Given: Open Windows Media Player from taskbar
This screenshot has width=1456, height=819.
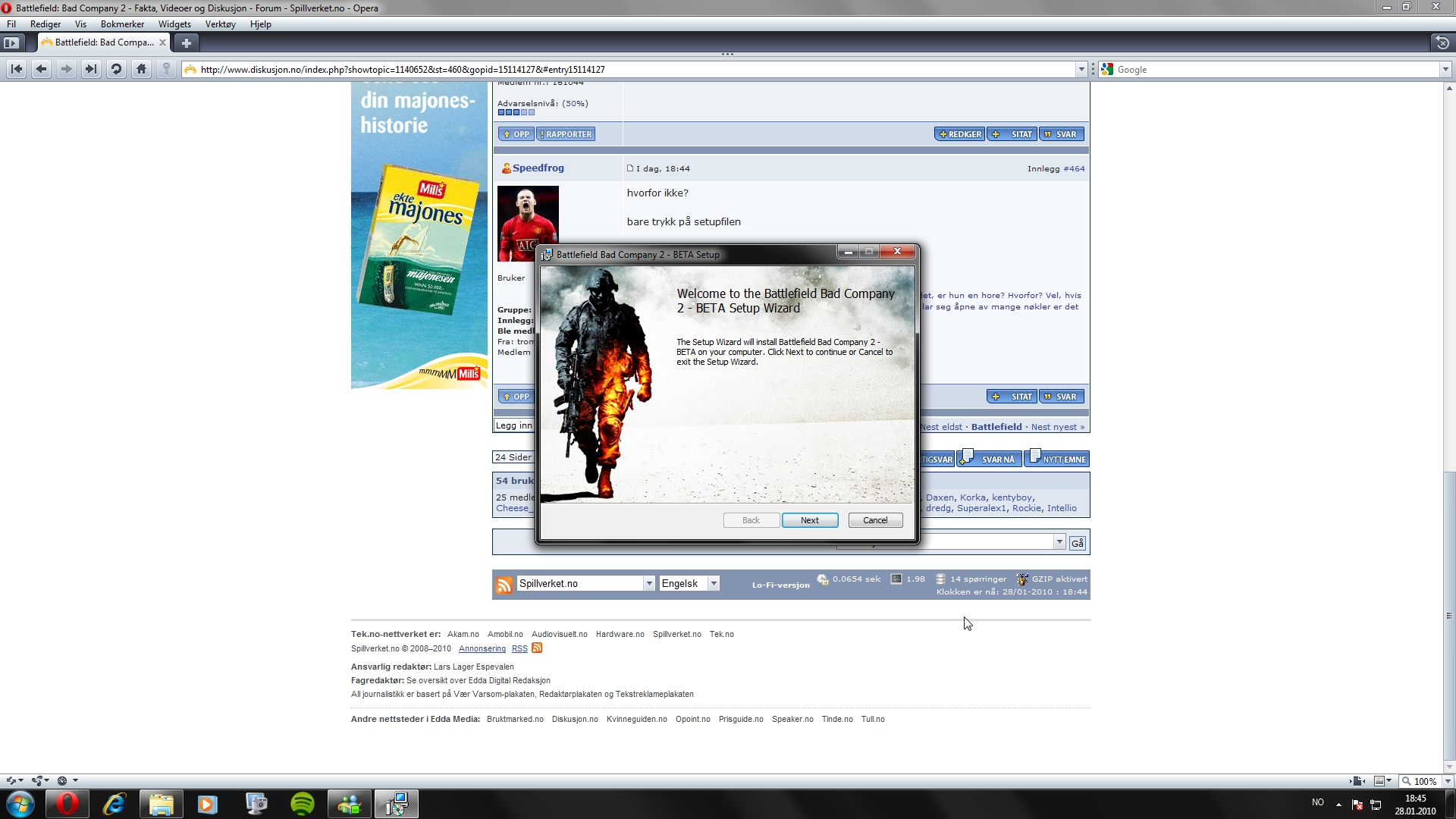Looking at the screenshot, I should pyautogui.click(x=207, y=804).
